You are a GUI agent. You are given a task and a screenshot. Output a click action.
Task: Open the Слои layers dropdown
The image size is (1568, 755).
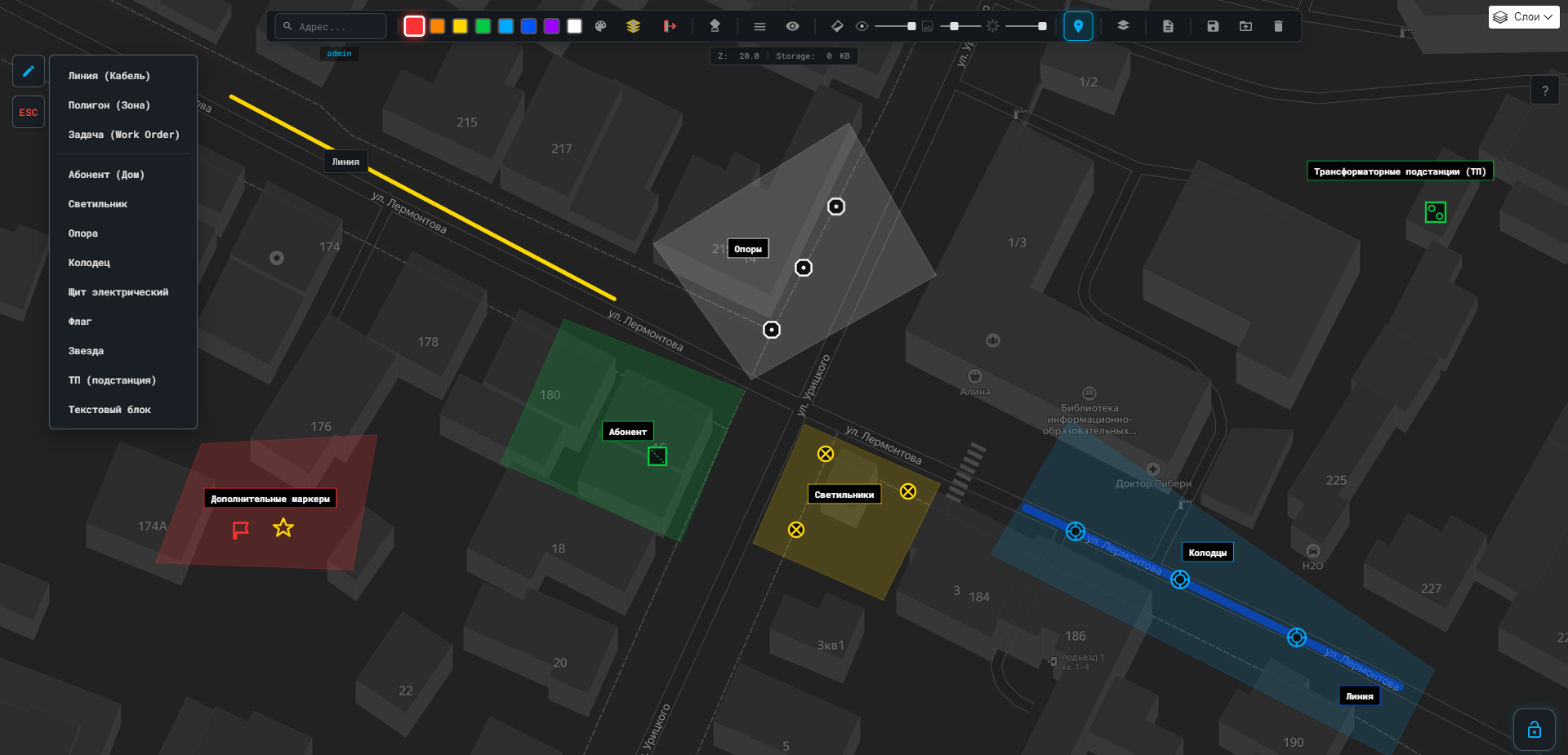1524,17
